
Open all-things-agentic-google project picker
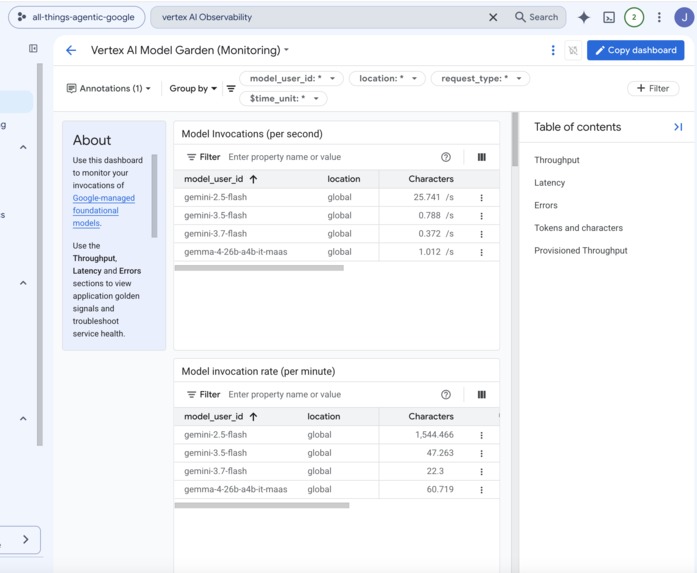pyautogui.click(x=76, y=17)
